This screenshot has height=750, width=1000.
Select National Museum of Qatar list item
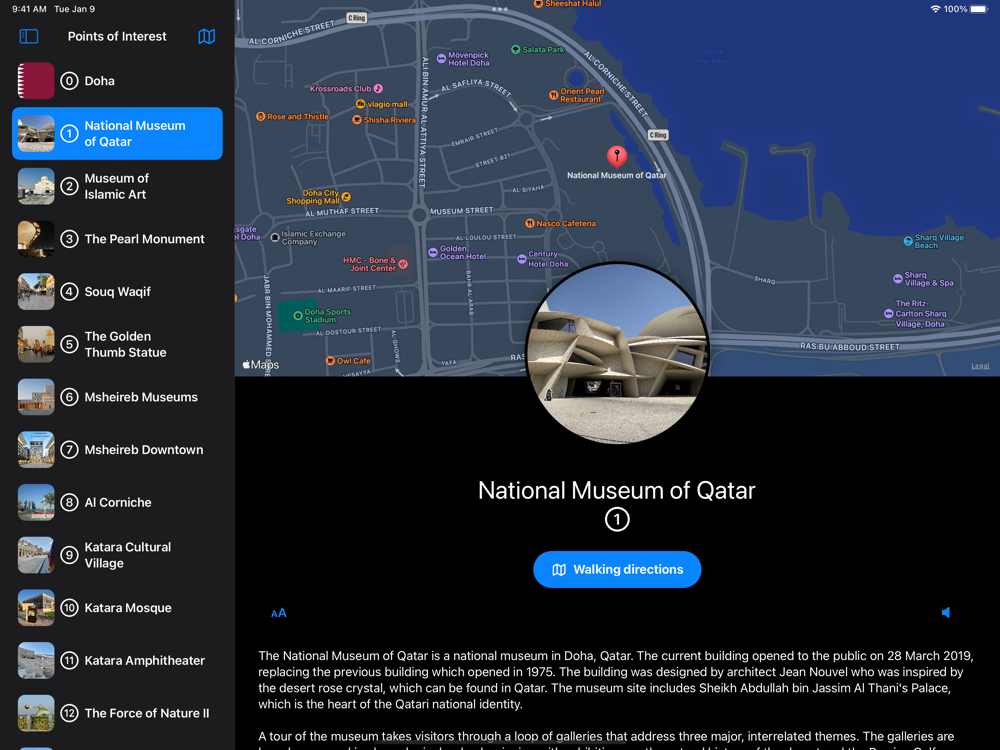(x=117, y=133)
